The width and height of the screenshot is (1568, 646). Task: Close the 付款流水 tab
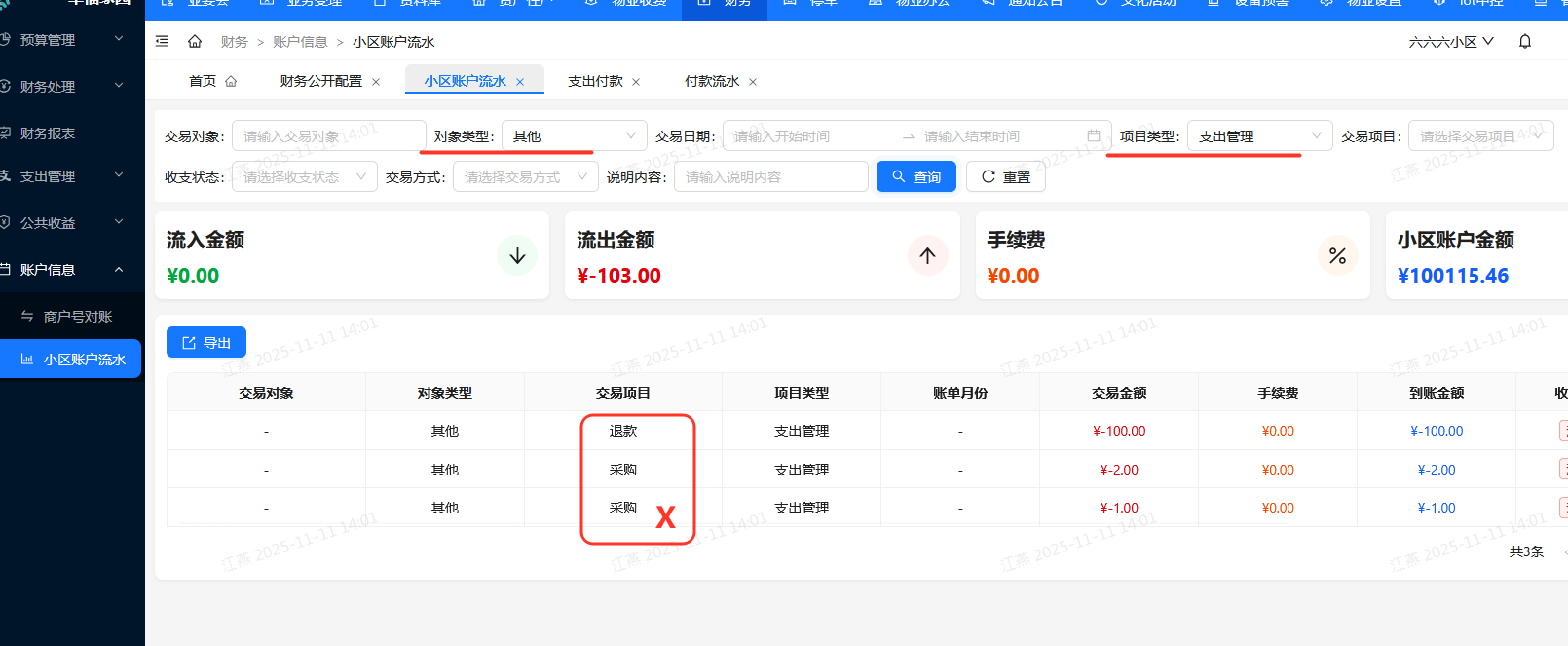753,82
